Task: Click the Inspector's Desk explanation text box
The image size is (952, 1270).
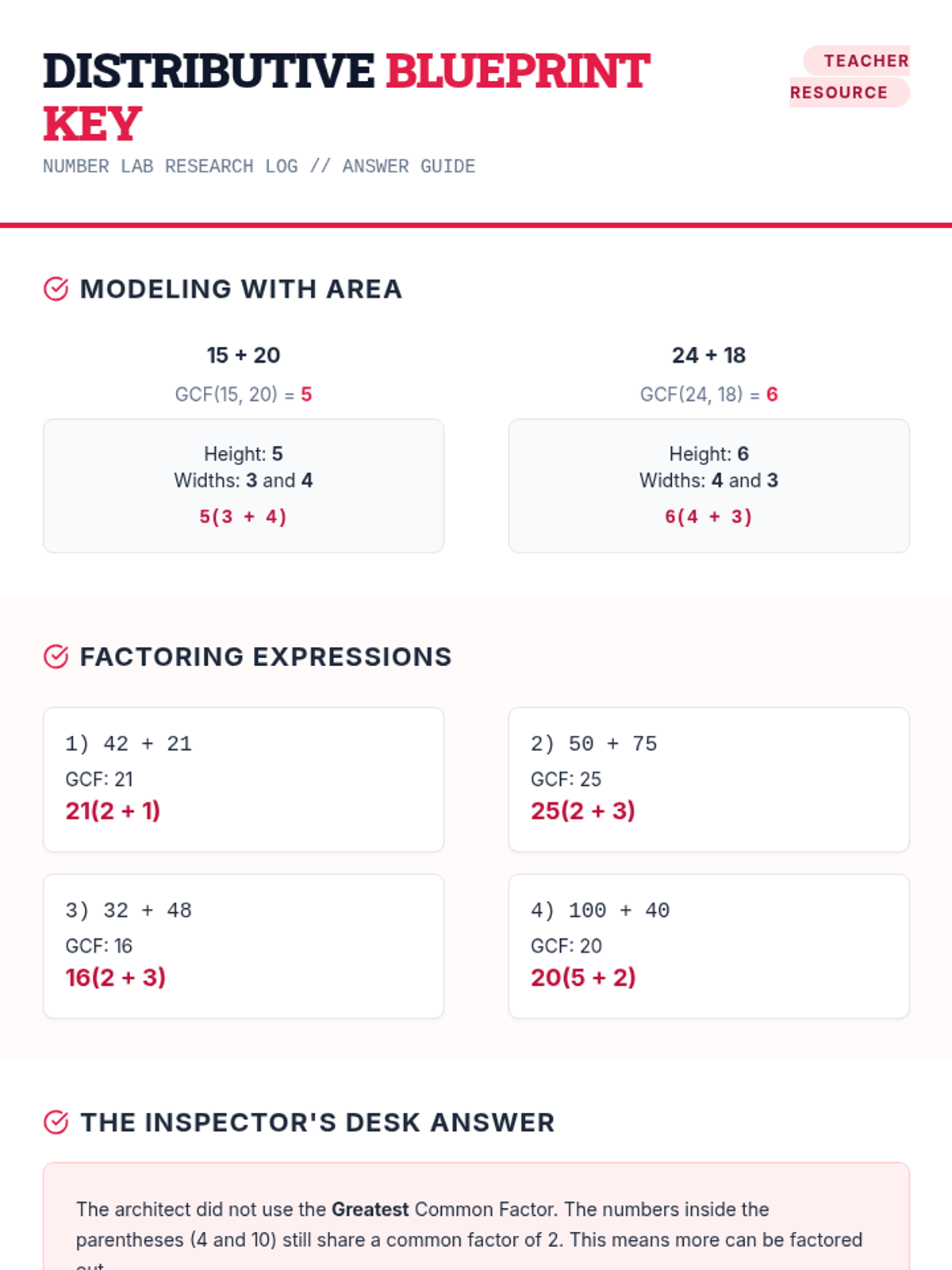Action: click(x=476, y=1222)
